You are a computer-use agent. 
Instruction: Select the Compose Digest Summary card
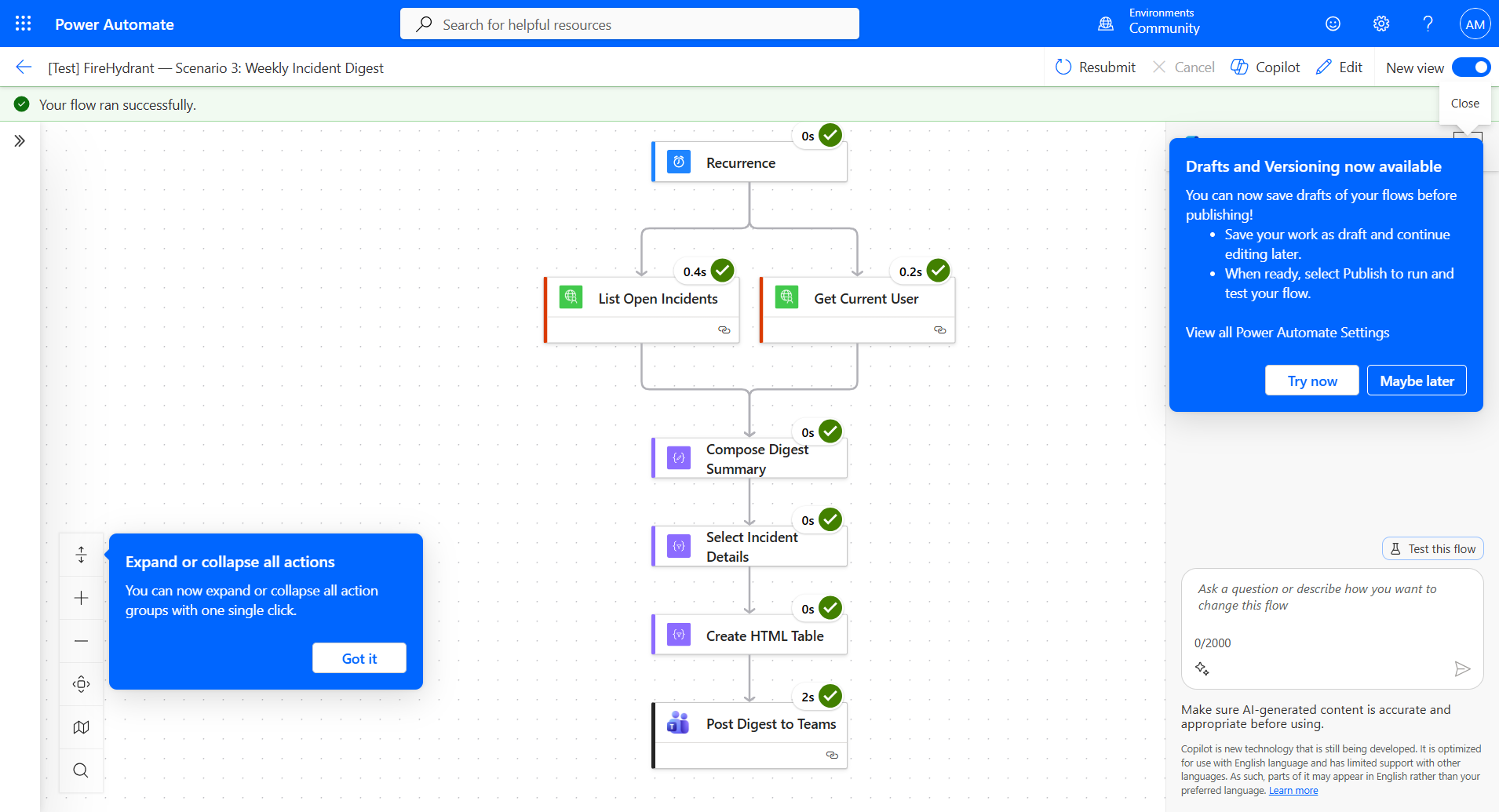pyautogui.click(x=749, y=458)
